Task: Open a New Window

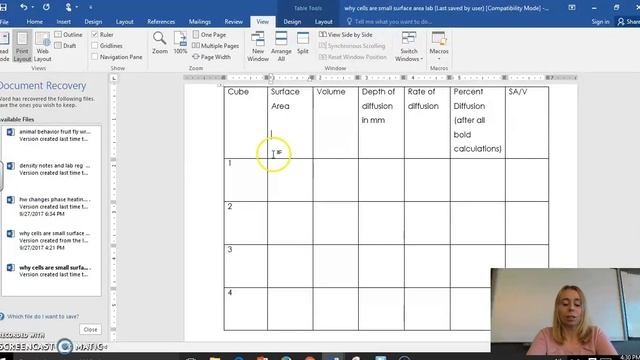Action: 258,46
